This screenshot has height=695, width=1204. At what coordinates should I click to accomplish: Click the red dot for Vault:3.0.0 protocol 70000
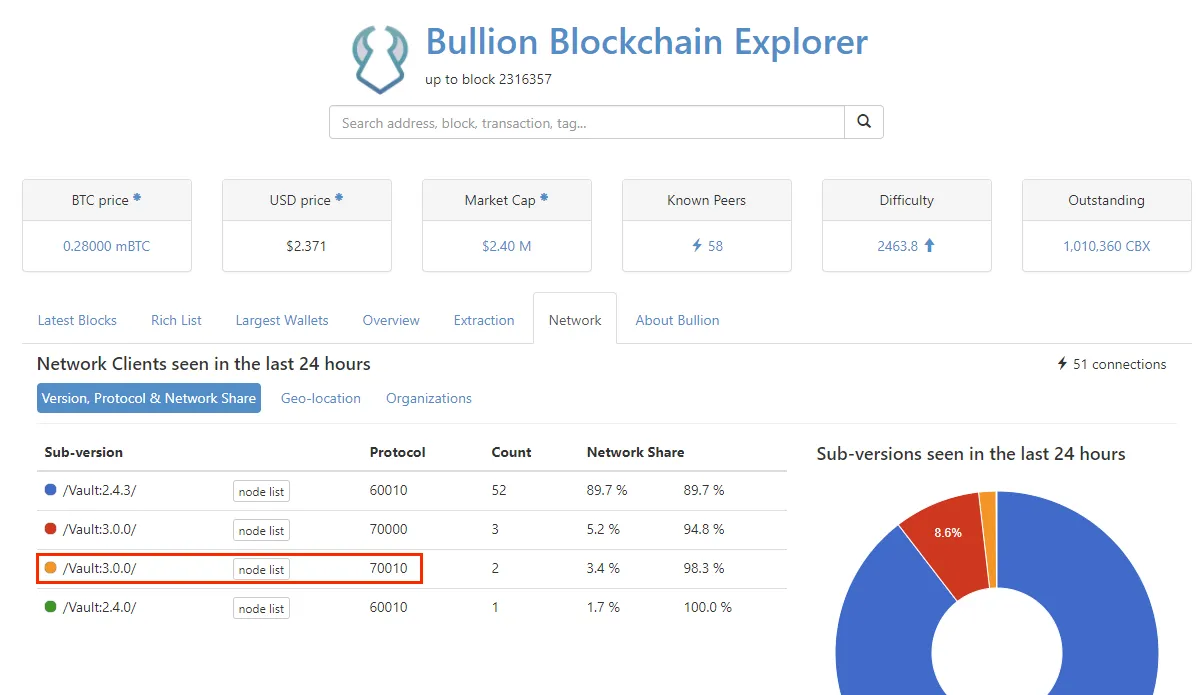point(51,529)
